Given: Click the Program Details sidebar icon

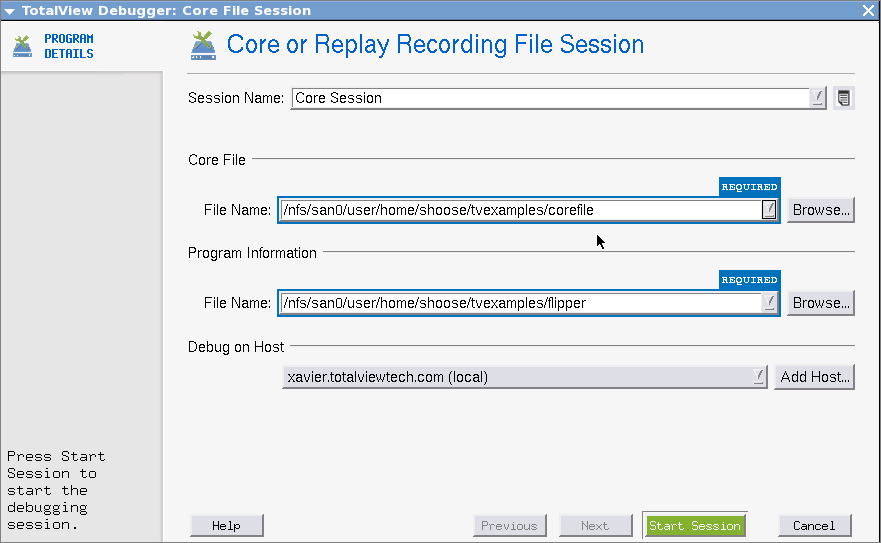Looking at the screenshot, I should pyautogui.click(x=22, y=46).
